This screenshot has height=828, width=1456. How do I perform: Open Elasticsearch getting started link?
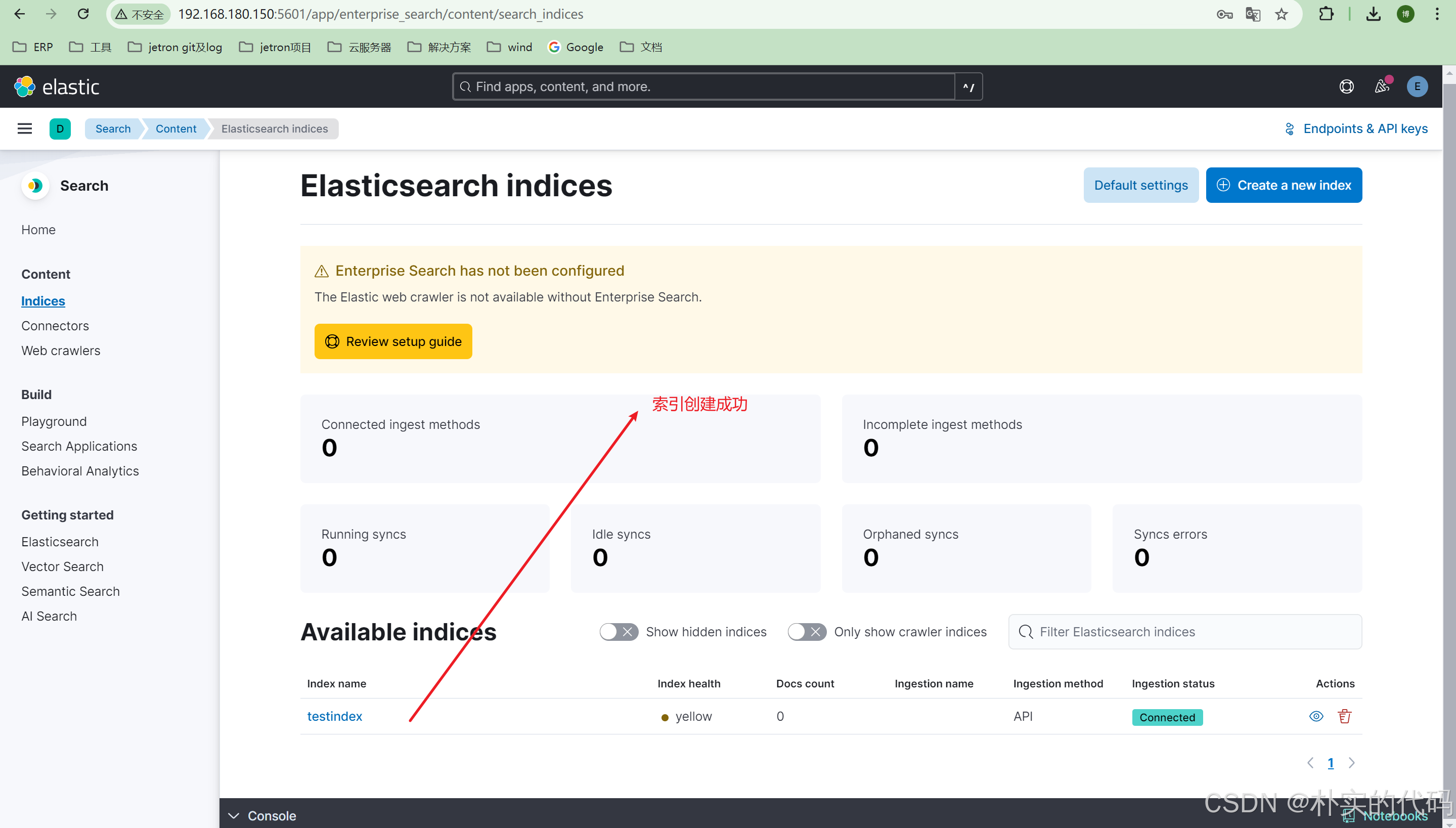pyautogui.click(x=60, y=542)
